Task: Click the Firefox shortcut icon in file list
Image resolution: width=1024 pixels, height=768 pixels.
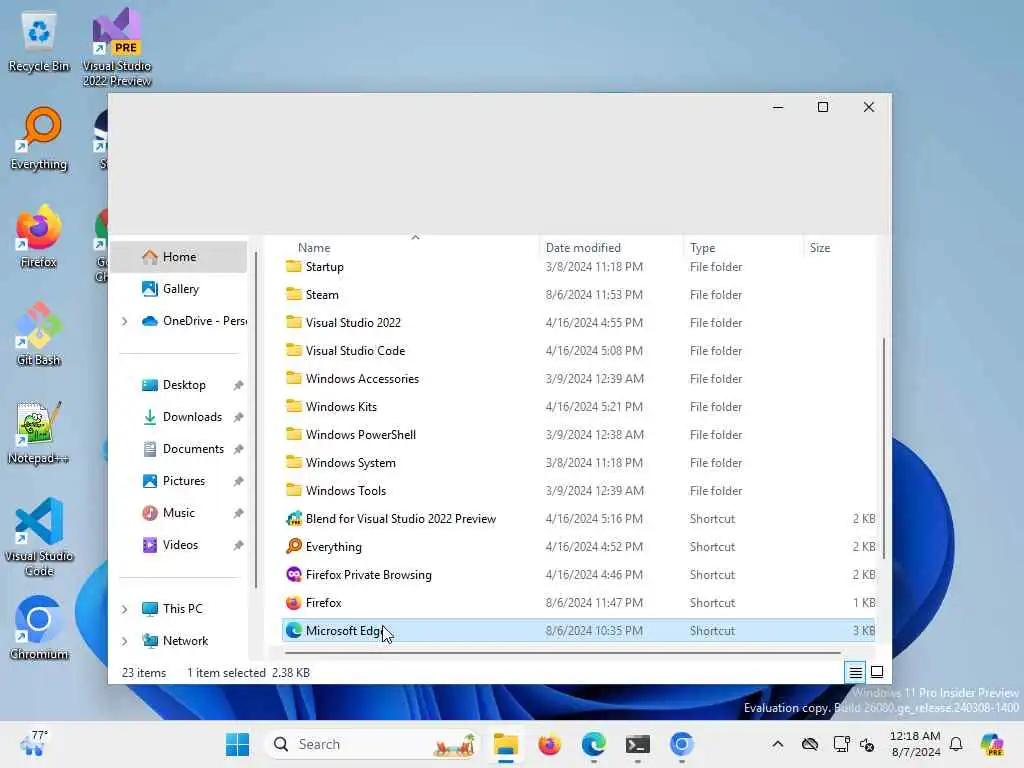Action: click(294, 603)
